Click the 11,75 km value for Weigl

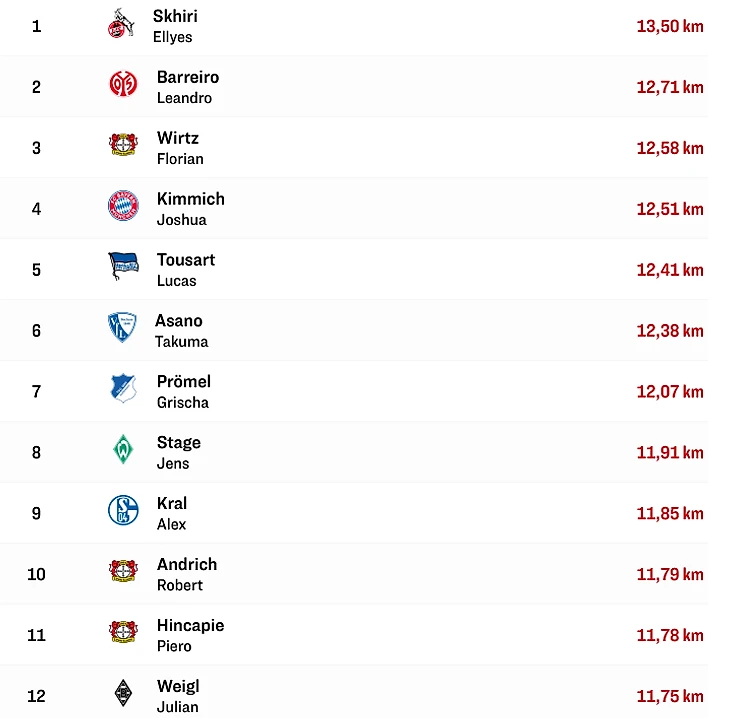[669, 696]
